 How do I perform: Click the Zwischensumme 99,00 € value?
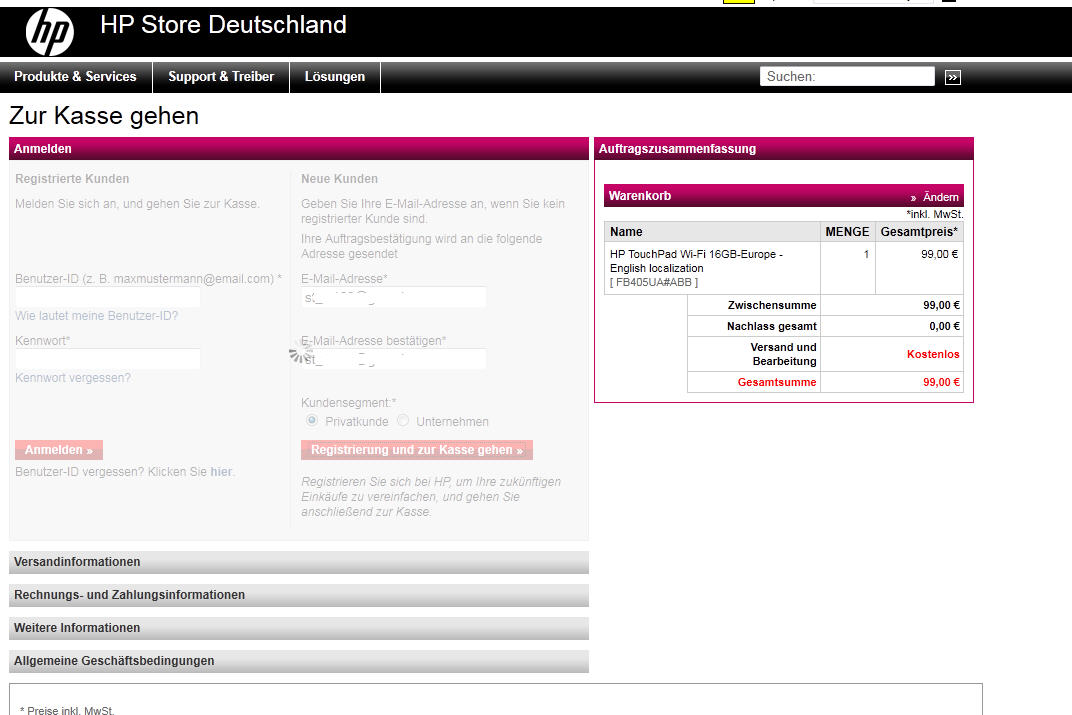[941, 306]
